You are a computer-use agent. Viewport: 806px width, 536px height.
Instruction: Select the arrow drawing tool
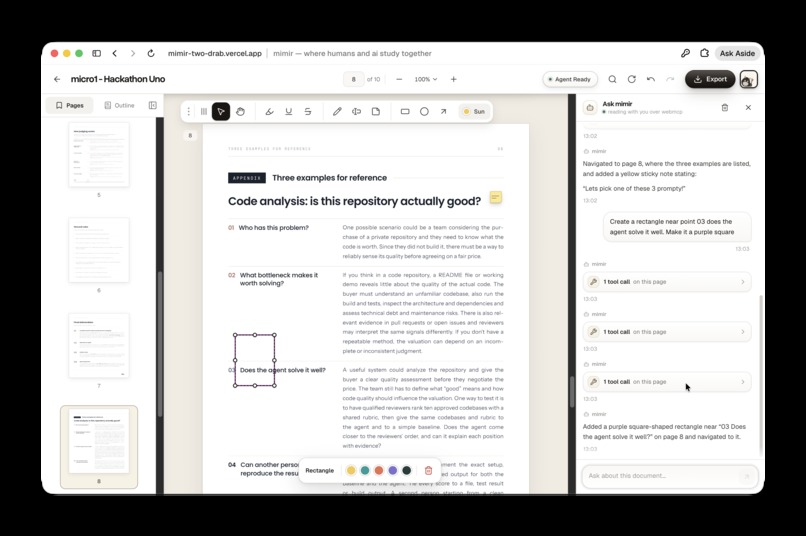tap(443, 112)
